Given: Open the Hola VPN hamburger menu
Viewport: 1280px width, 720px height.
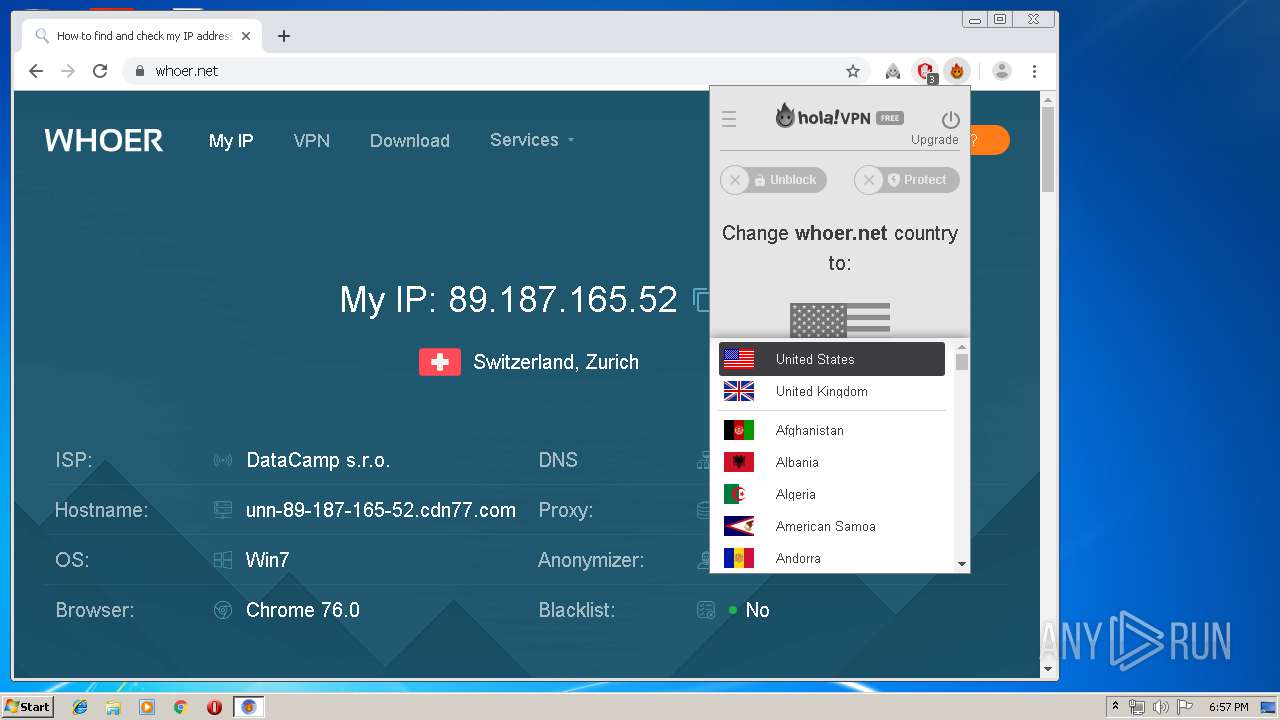Looking at the screenshot, I should coord(729,120).
